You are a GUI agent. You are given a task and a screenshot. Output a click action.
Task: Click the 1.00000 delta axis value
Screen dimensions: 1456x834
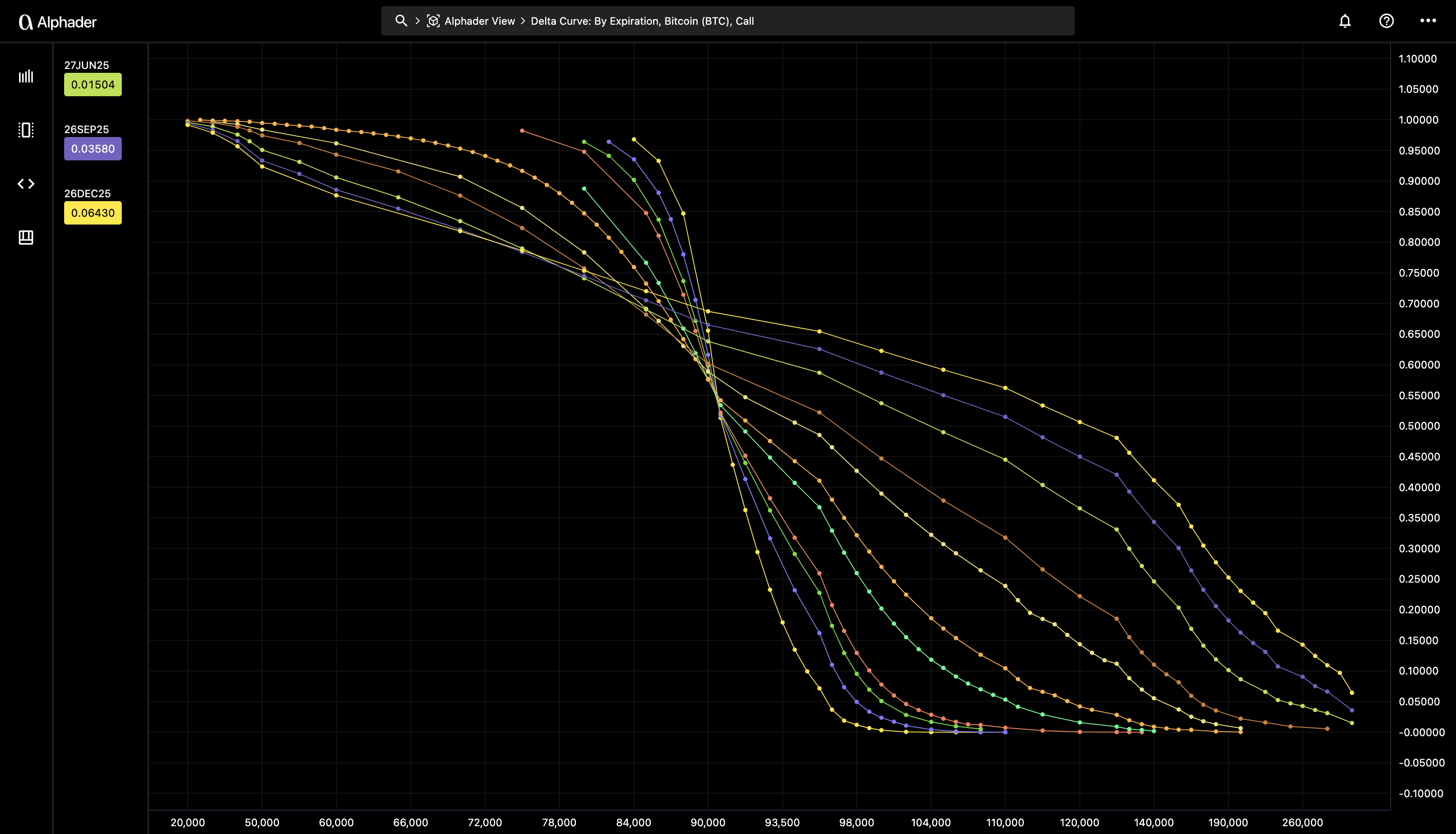[1419, 120]
